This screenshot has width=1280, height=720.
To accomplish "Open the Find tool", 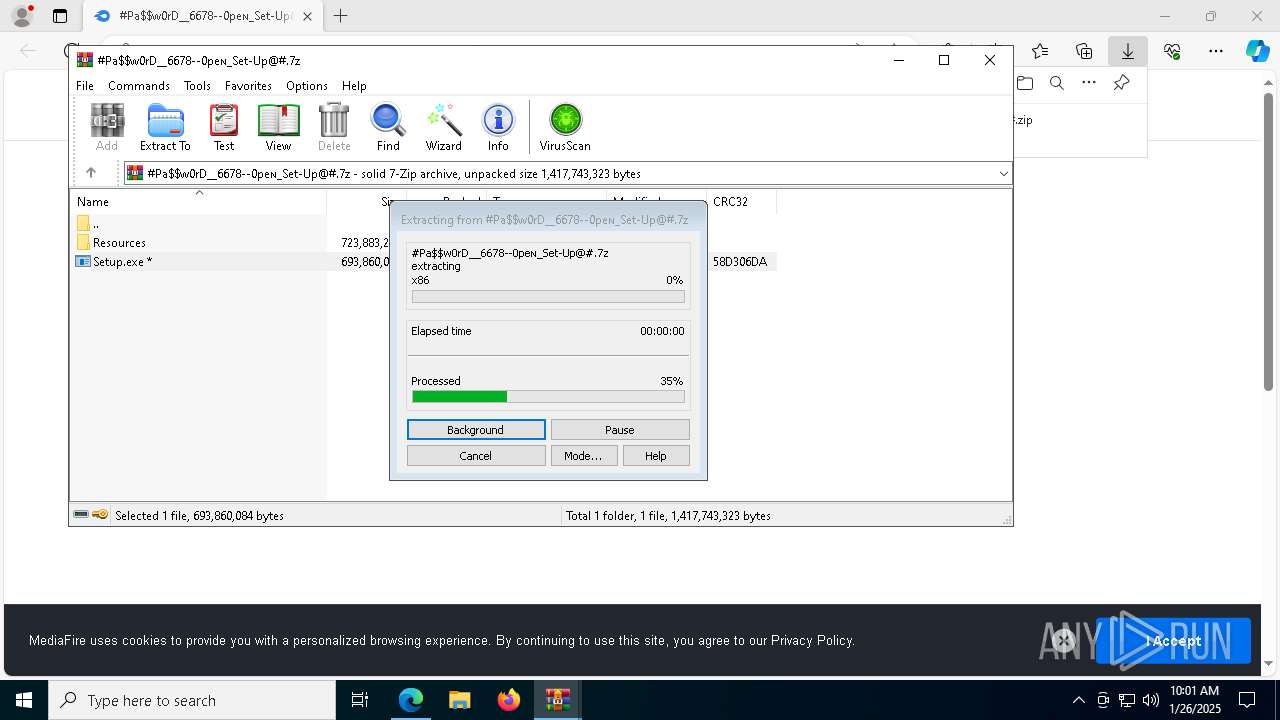I will [388, 127].
